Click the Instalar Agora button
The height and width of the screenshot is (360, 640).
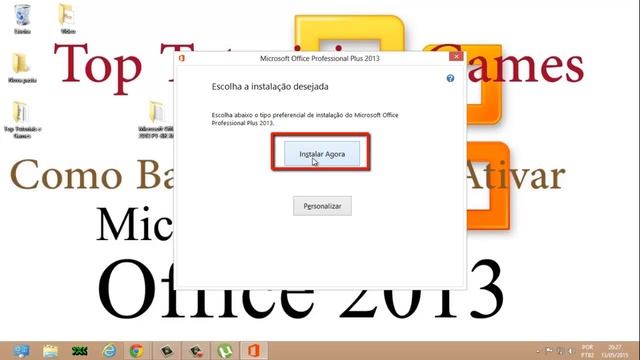322,154
